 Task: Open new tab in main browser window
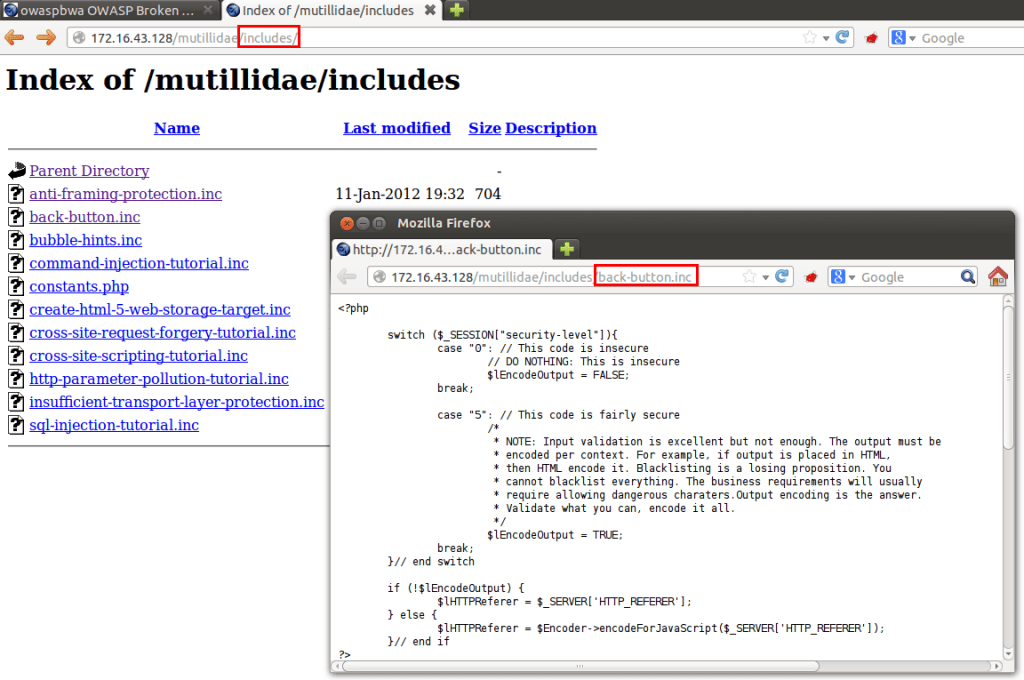coord(456,10)
